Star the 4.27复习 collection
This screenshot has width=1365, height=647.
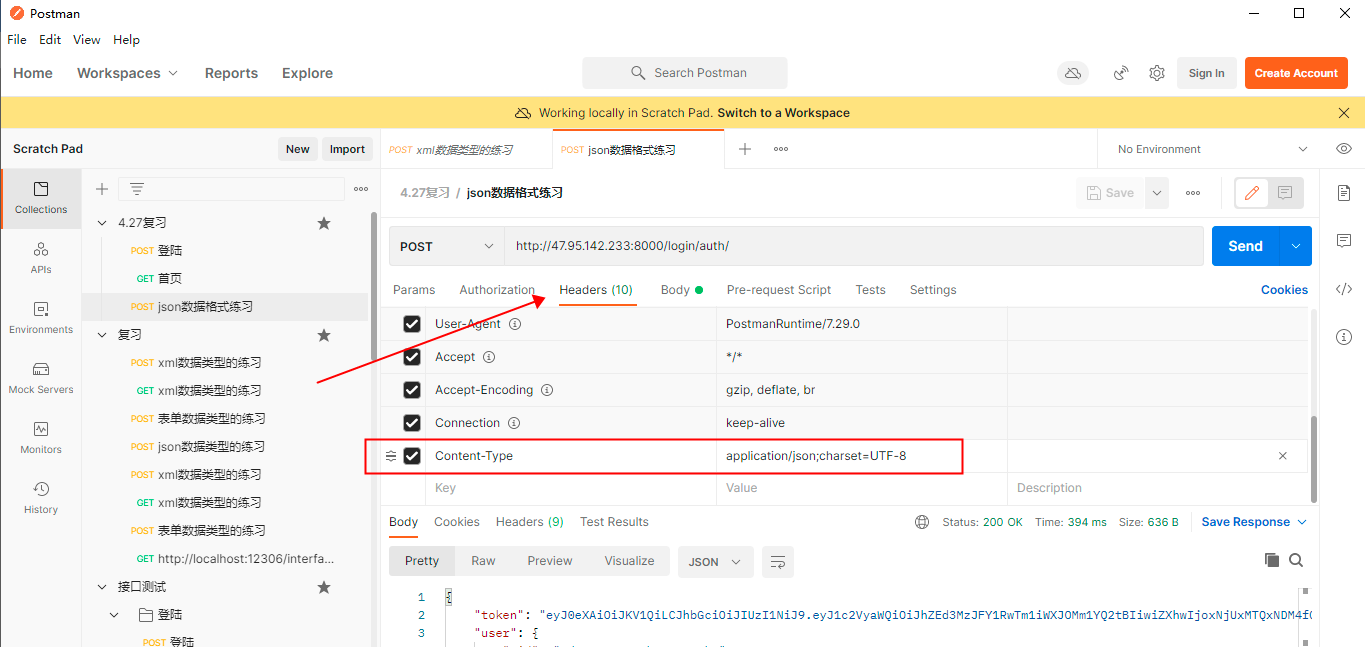(x=324, y=223)
